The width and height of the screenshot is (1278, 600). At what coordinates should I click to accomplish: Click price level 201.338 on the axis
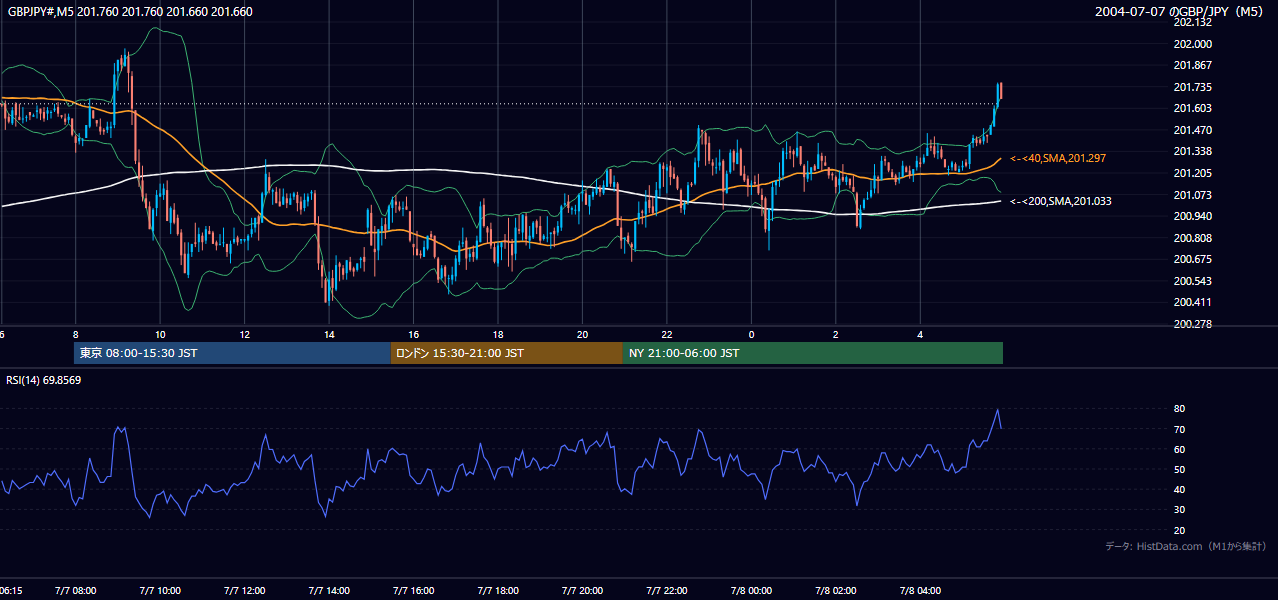tap(1192, 151)
